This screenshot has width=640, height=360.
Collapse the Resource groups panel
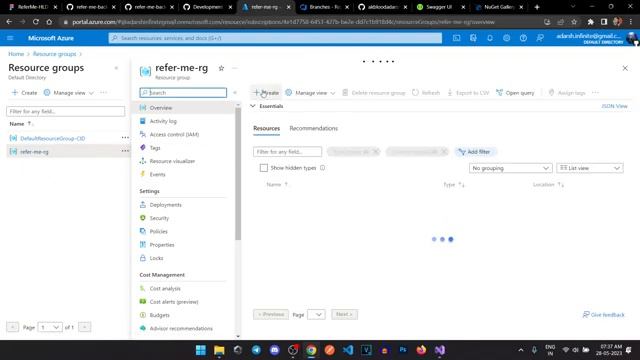116,68
